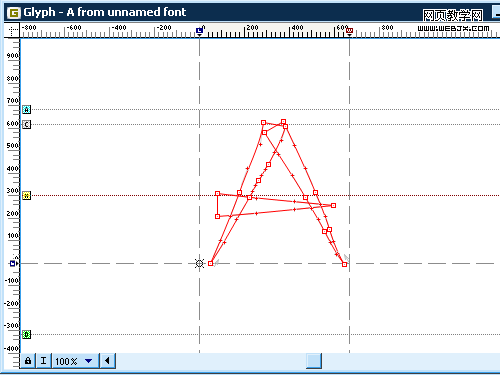Select the bottom-left start node of the A
This screenshot has height=375, width=500.
[210, 263]
